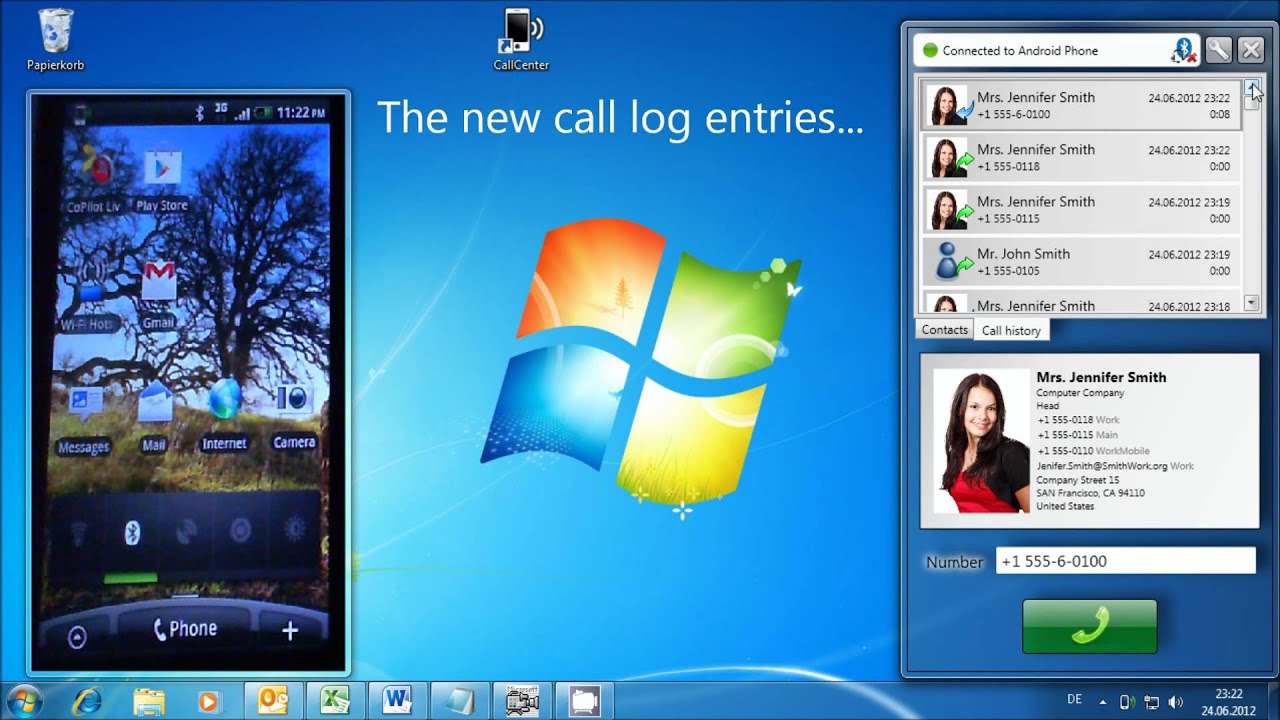Click the Bluetooth disconnected status icon

pyautogui.click(x=1185, y=50)
